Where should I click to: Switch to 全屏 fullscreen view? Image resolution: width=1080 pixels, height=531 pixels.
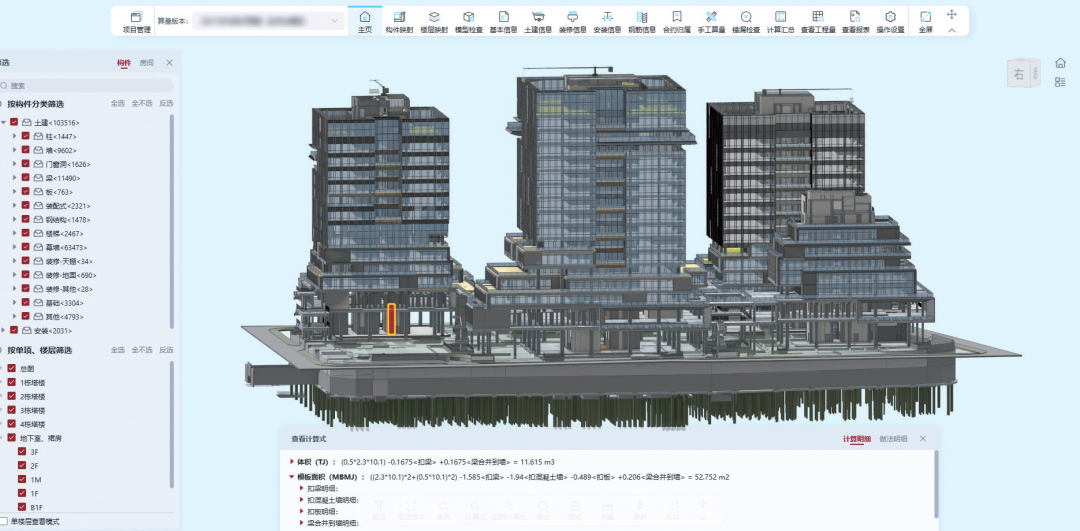point(925,21)
